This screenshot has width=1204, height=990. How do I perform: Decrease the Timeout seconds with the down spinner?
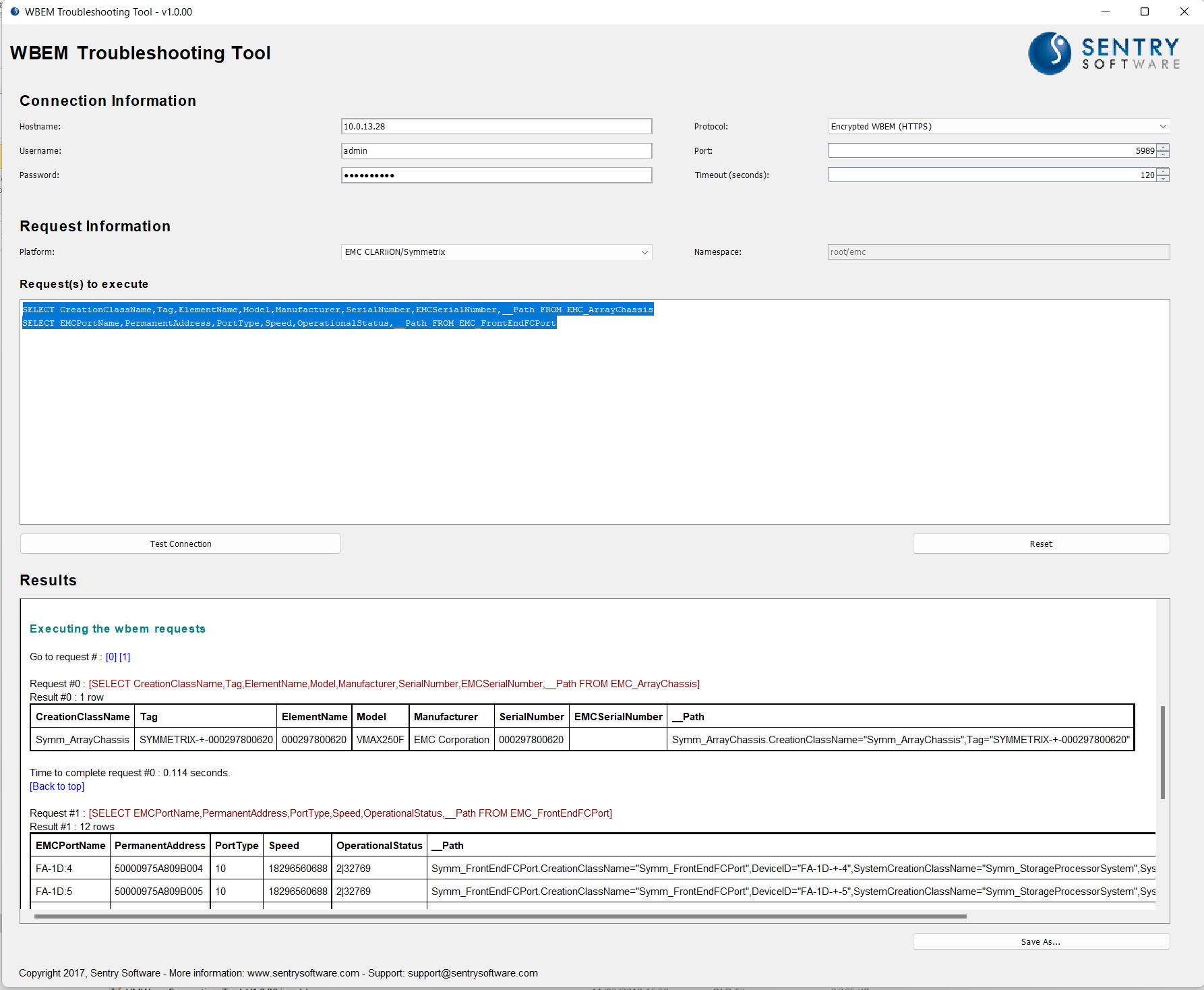1163,178
